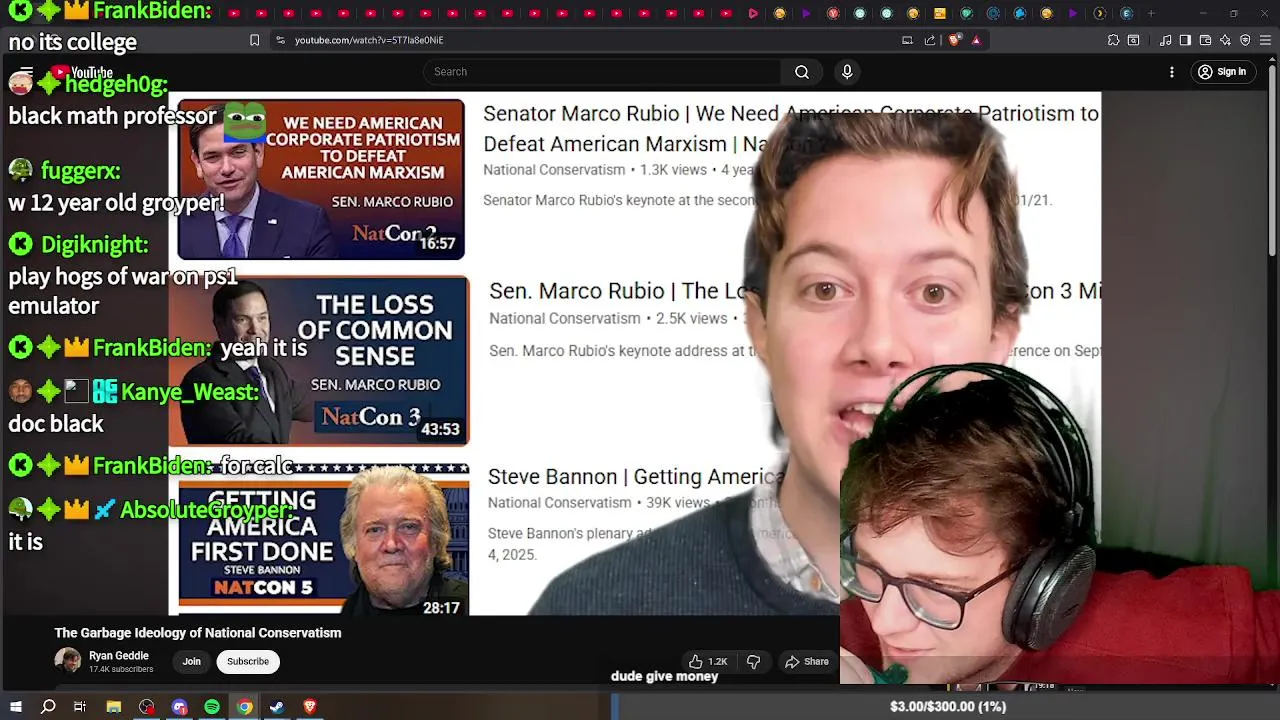Image resolution: width=1280 pixels, height=720 pixels.
Task: Click the 28:17 duration badge
Action: pos(441,608)
